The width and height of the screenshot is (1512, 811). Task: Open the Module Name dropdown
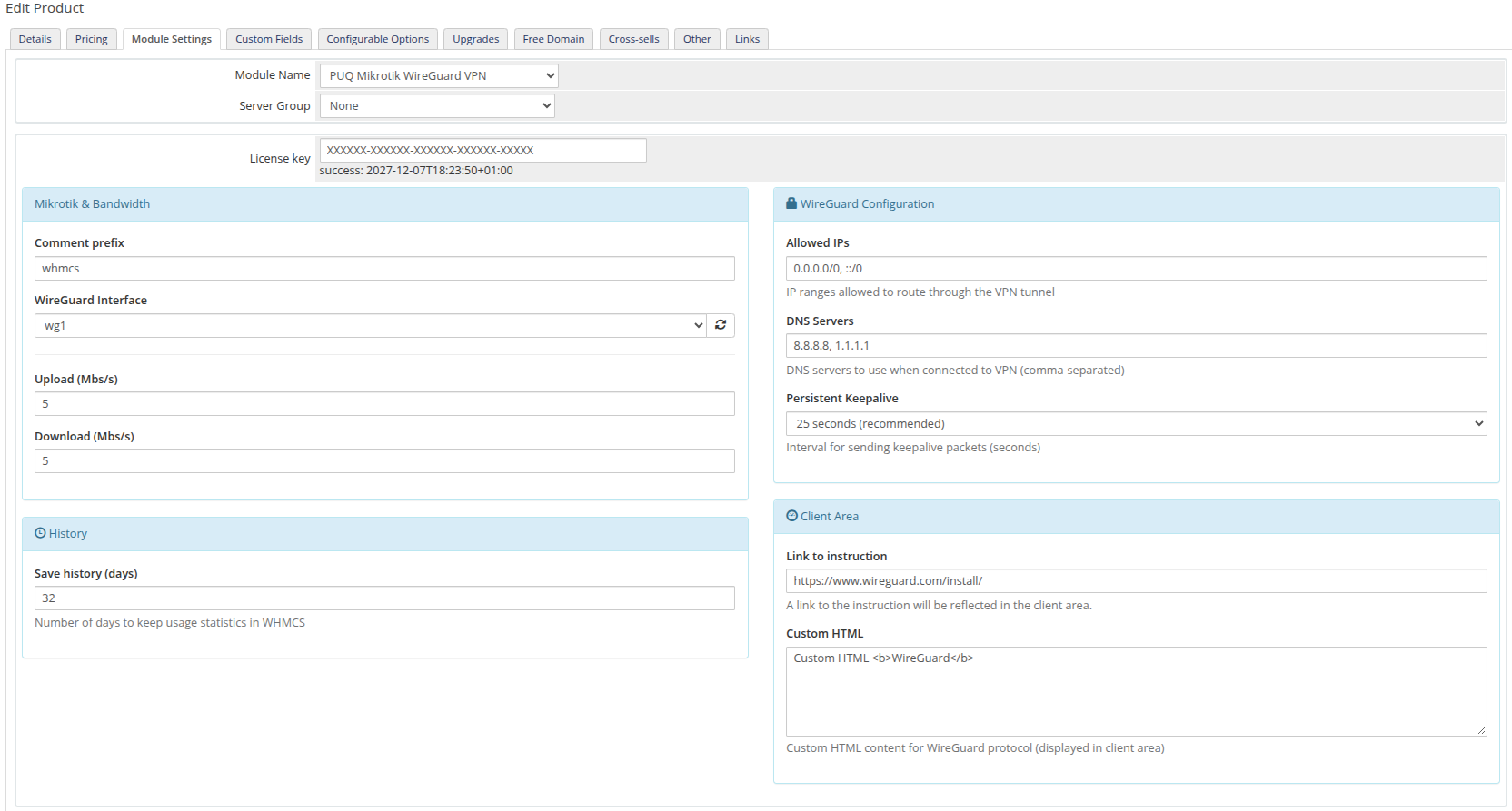(x=439, y=75)
